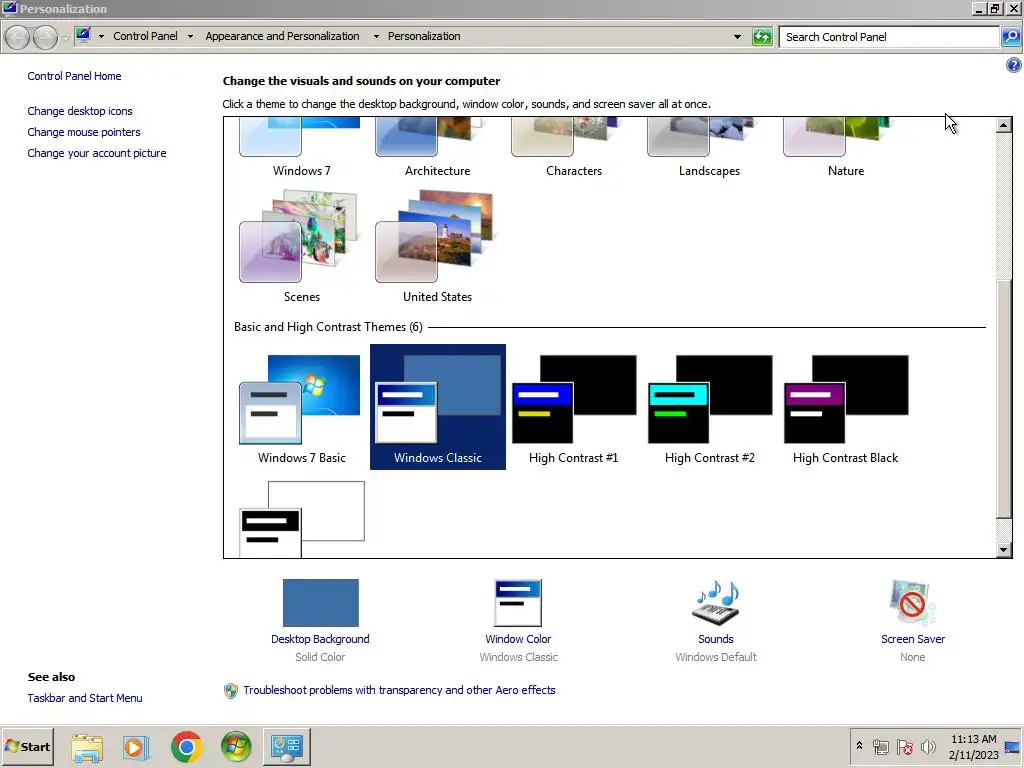
Task: Open the Window Color icon
Action: 518,603
